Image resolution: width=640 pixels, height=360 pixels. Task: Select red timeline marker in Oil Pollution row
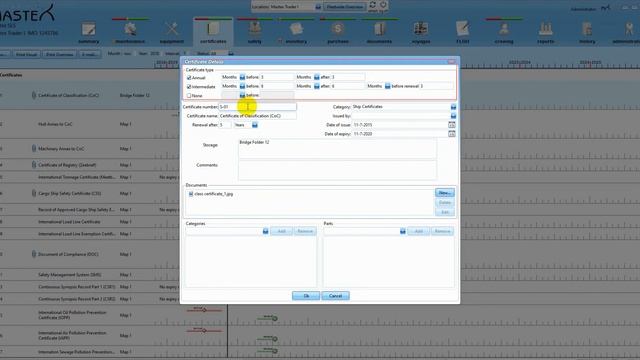204,310
